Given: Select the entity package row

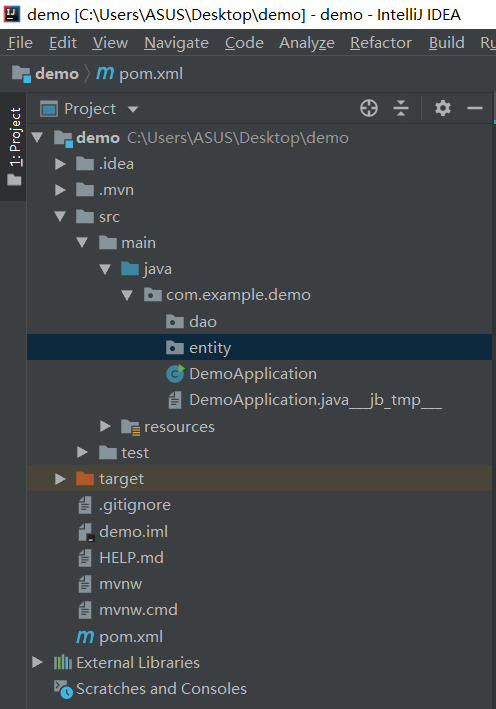Looking at the screenshot, I should pos(260,347).
